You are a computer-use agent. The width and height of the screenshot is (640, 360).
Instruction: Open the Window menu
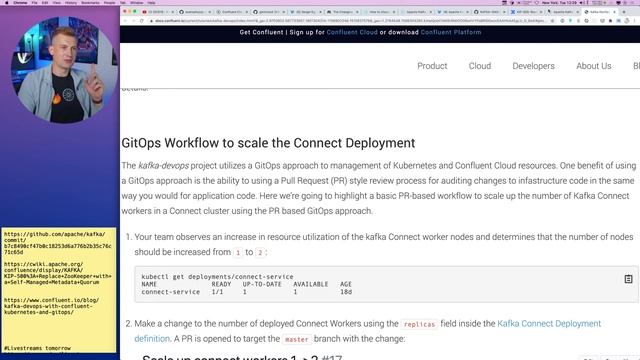pyautogui.click(x=136, y=2)
